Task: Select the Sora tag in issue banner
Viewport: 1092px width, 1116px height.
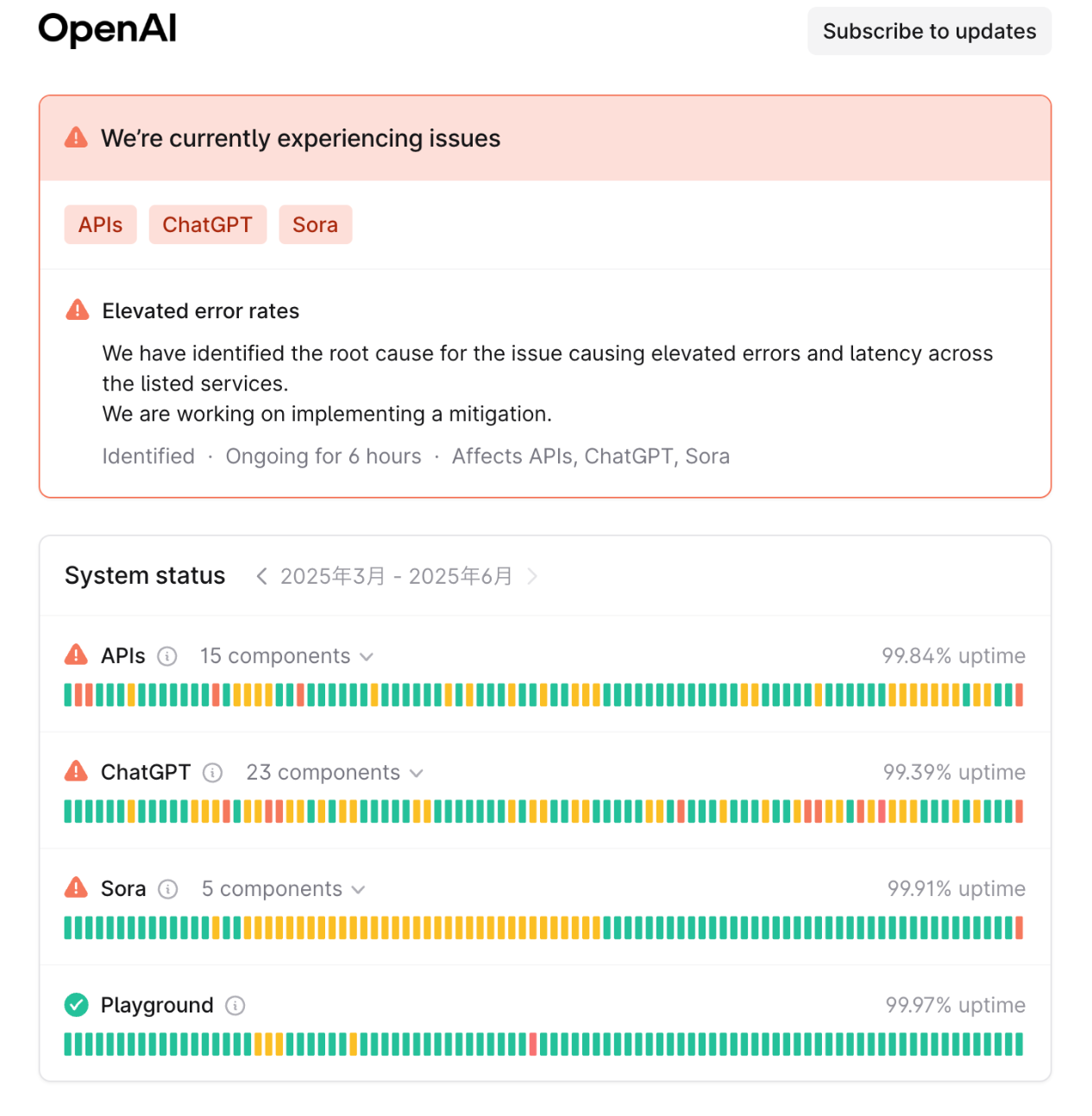Action: 315,225
